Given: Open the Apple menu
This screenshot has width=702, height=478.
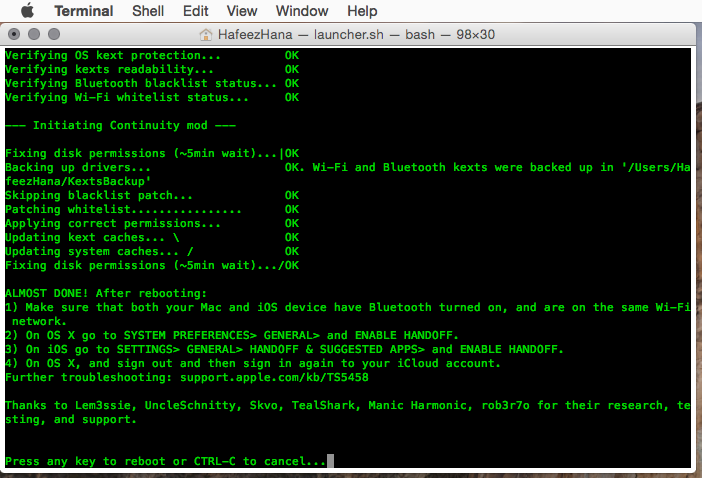Looking at the screenshot, I should (27, 10).
